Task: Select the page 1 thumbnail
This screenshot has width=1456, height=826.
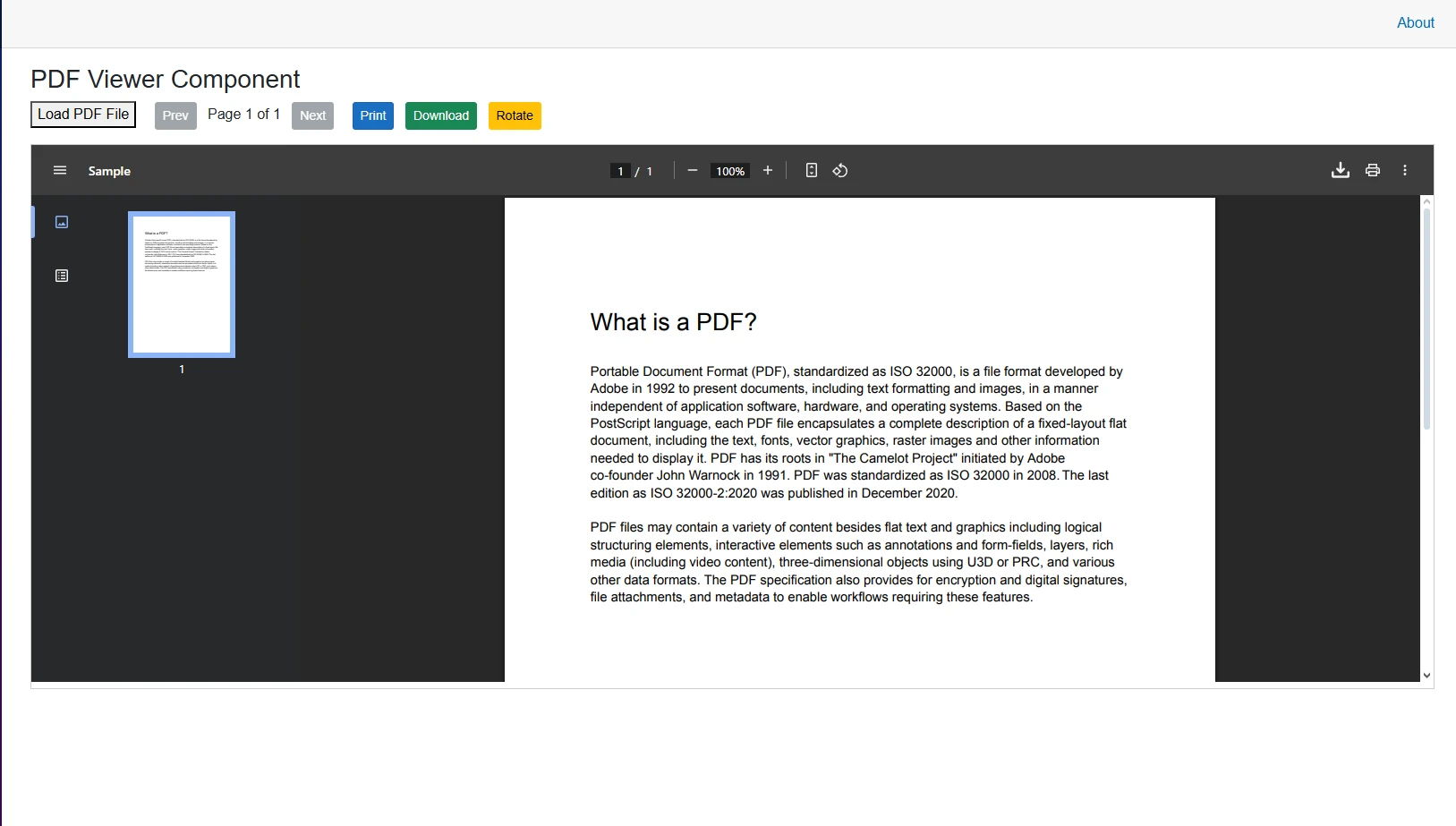Action: [x=182, y=284]
